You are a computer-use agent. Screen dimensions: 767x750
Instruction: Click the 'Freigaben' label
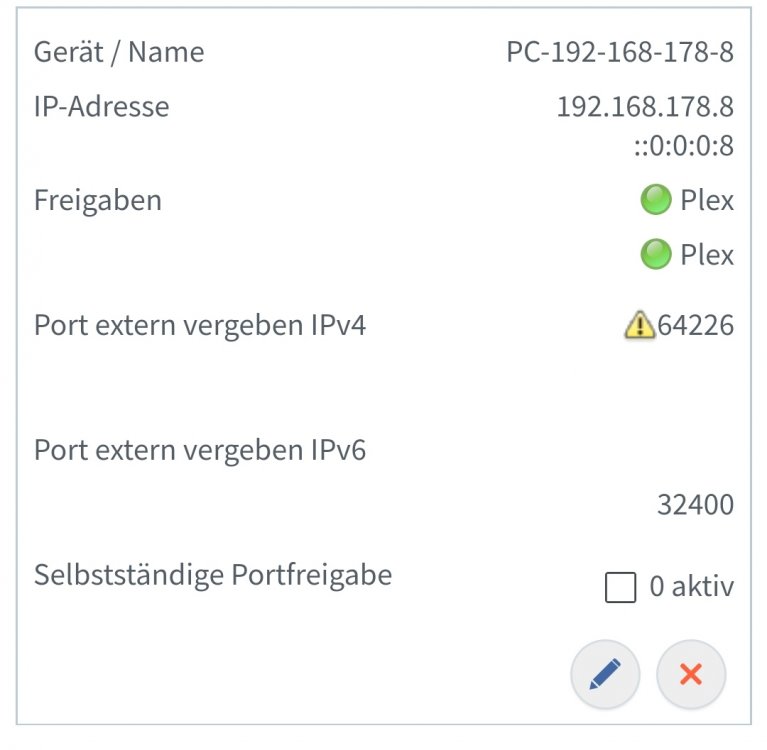tap(98, 201)
